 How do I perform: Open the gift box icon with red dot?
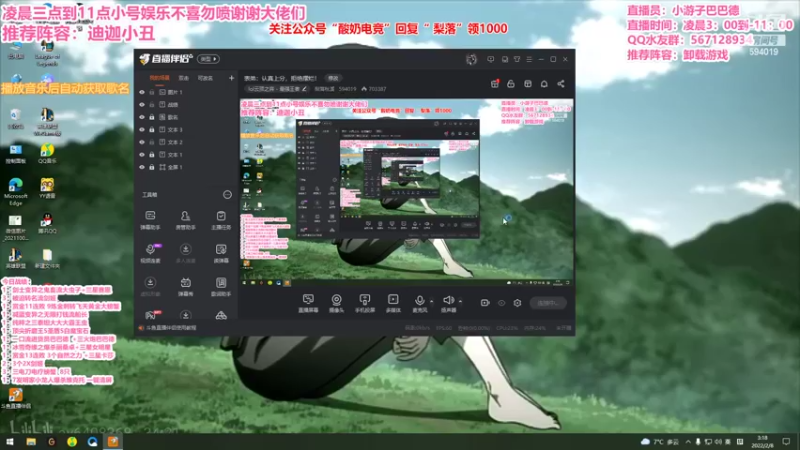click(494, 84)
